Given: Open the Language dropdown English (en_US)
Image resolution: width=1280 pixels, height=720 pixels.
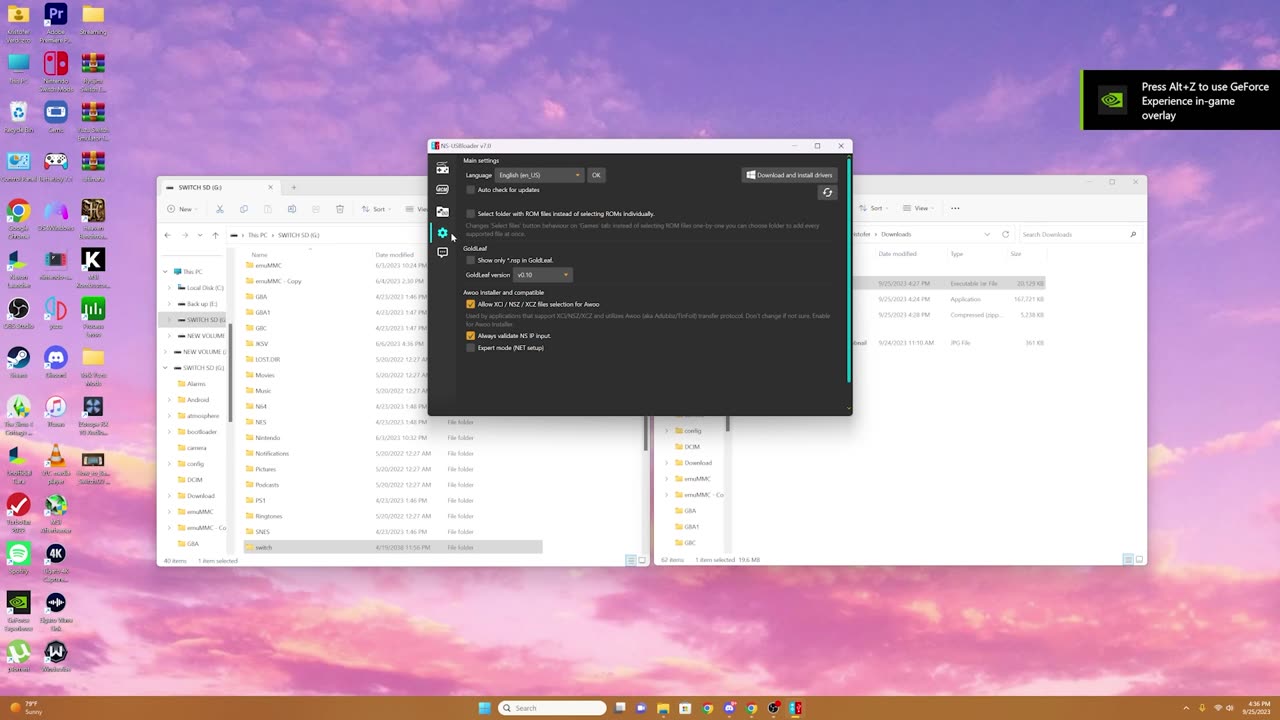Looking at the screenshot, I should pos(539,175).
